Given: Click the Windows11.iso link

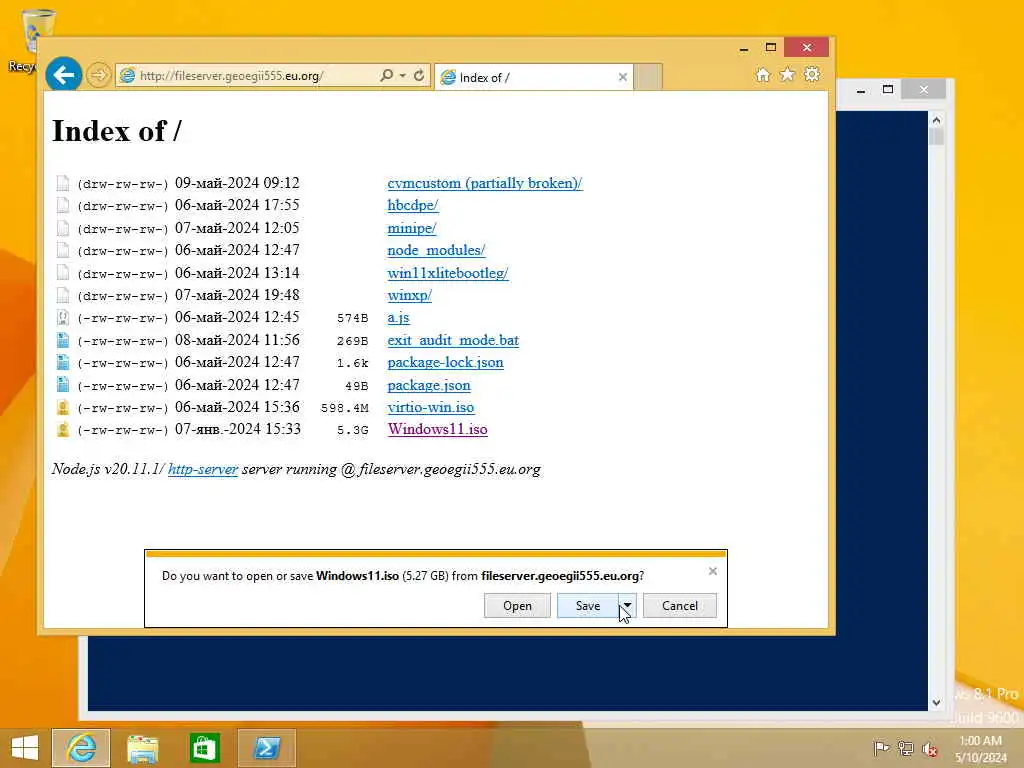Looking at the screenshot, I should pyautogui.click(x=438, y=429).
